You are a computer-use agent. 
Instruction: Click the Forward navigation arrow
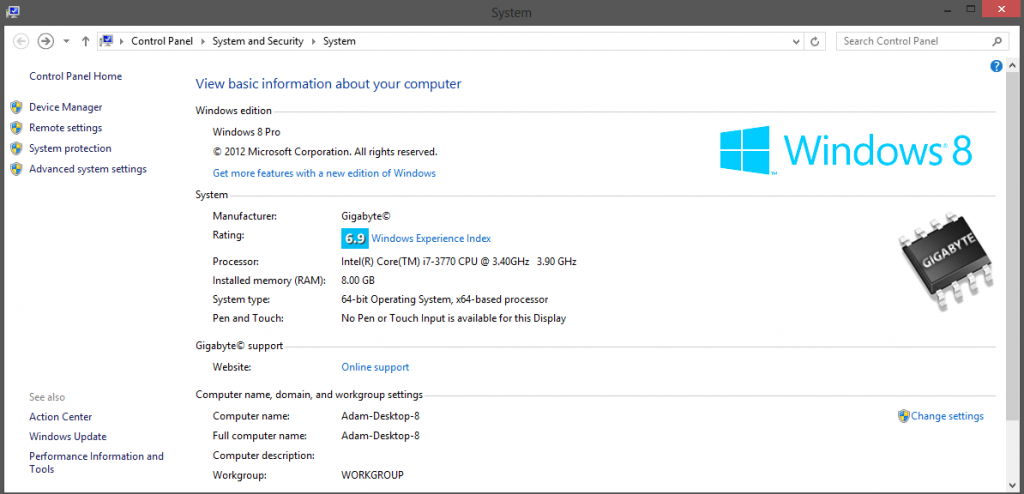pos(45,41)
